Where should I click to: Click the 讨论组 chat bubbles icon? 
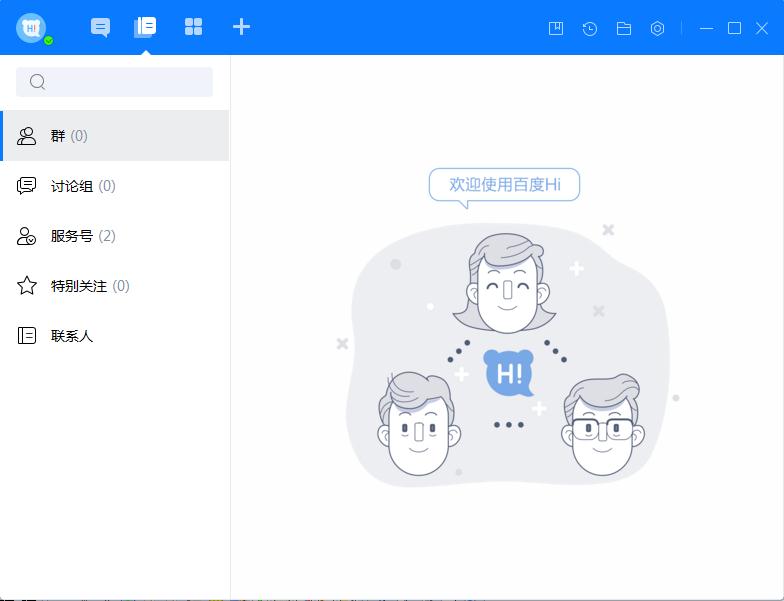[26, 186]
